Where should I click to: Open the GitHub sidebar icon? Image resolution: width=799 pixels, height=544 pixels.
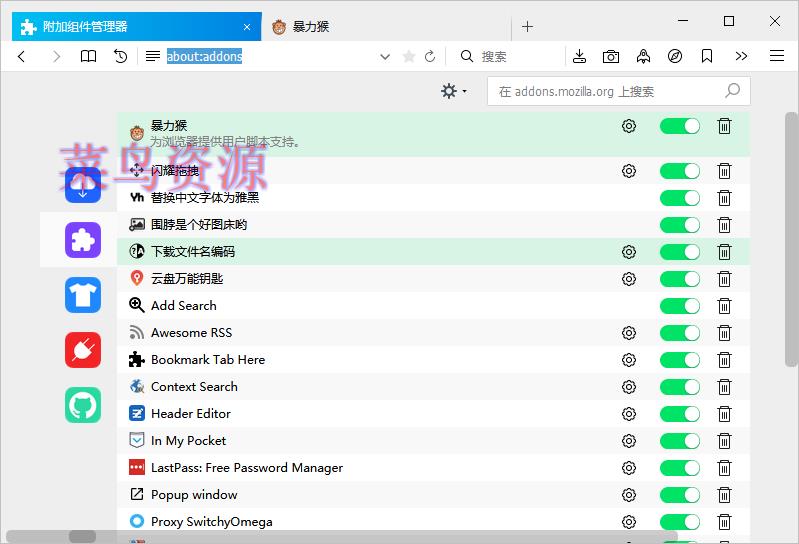pos(83,405)
